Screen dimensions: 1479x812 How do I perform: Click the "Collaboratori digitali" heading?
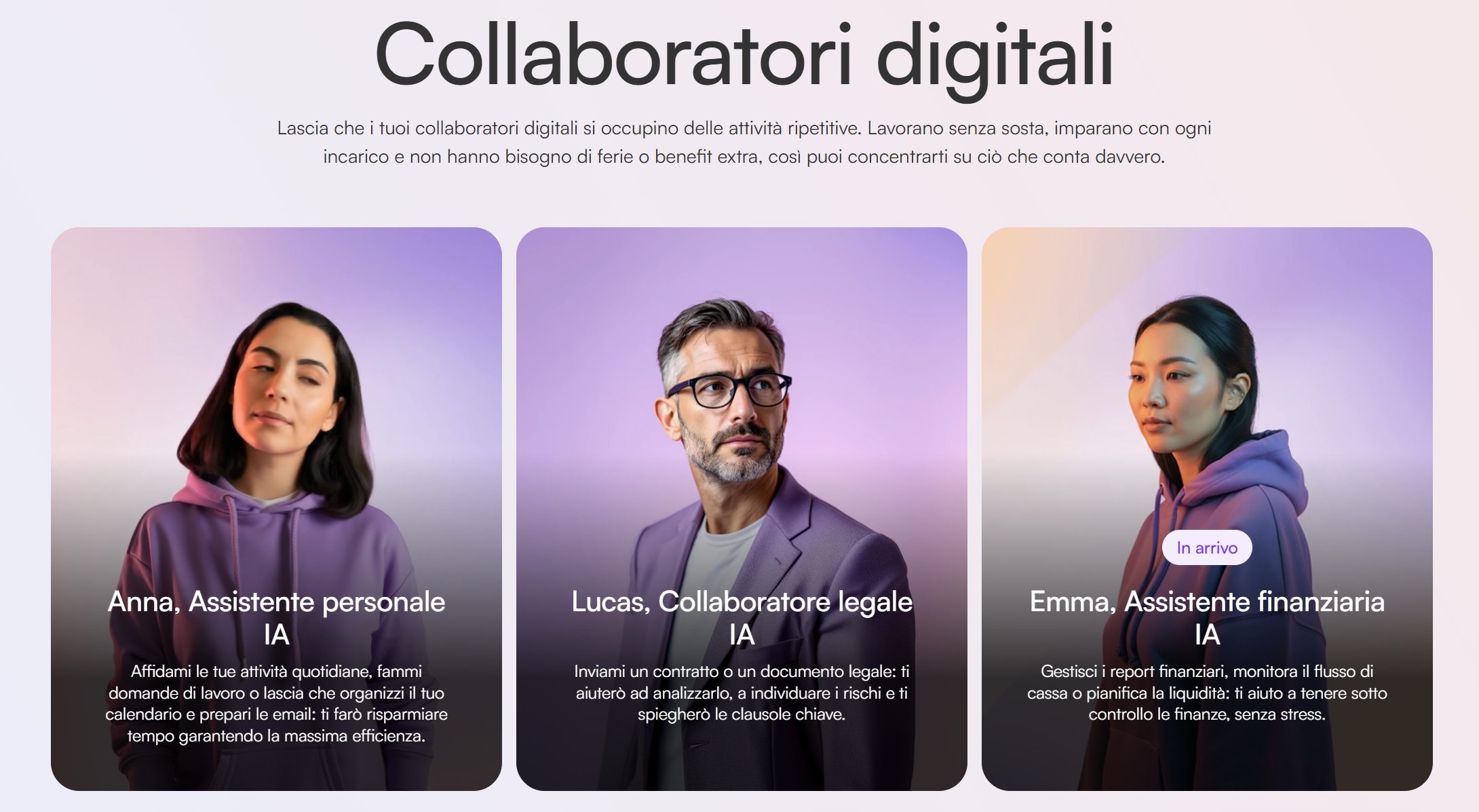[x=744, y=56]
